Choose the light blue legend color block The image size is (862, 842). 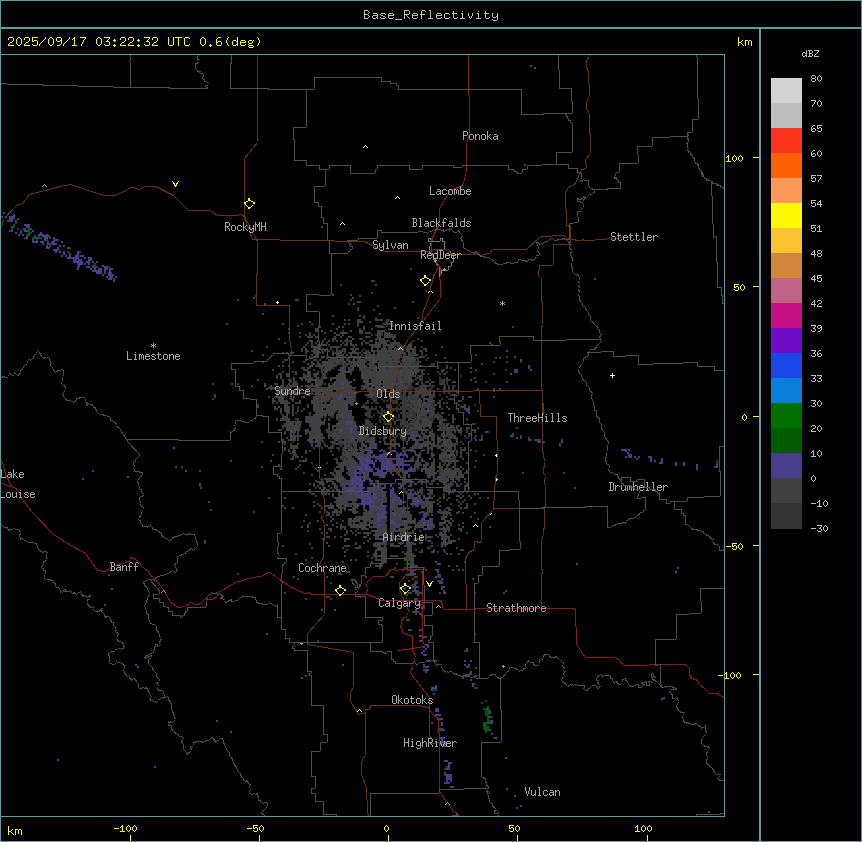(x=786, y=390)
